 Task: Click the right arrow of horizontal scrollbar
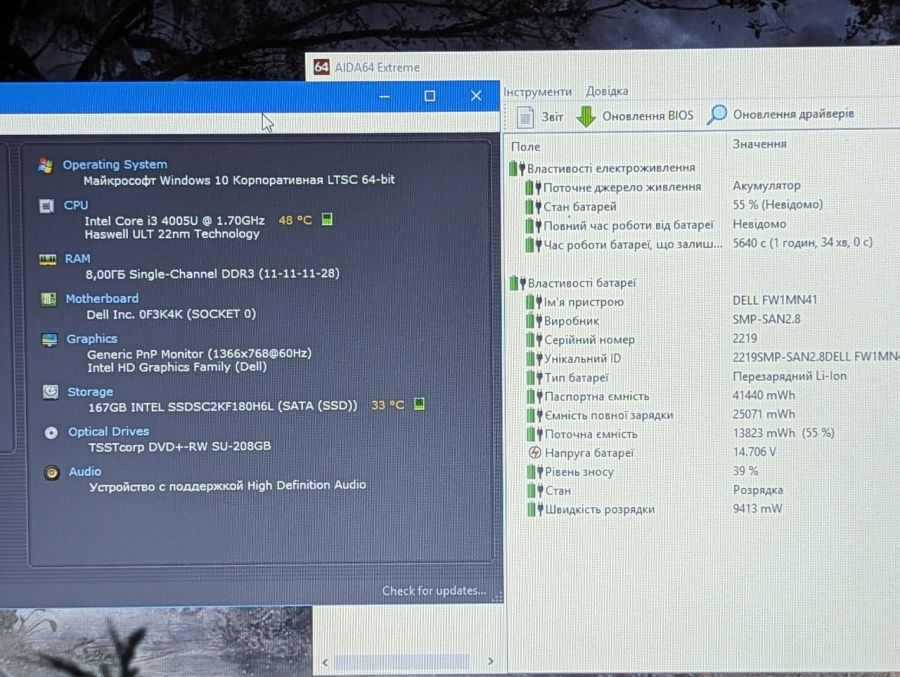pyautogui.click(x=490, y=661)
